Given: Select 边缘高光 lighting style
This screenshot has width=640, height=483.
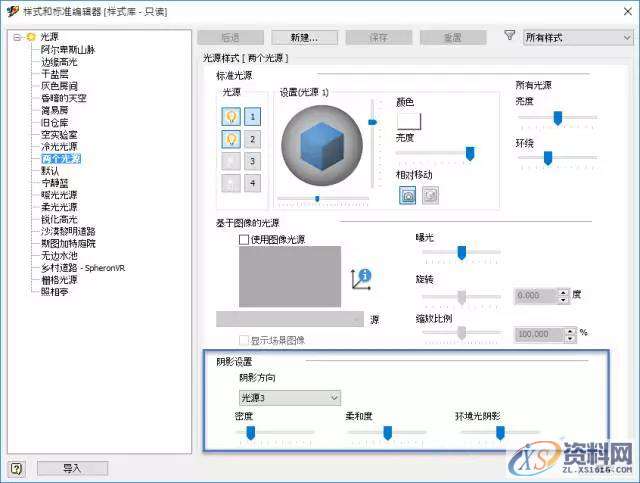Looking at the screenshot, I should click(59, 62).
